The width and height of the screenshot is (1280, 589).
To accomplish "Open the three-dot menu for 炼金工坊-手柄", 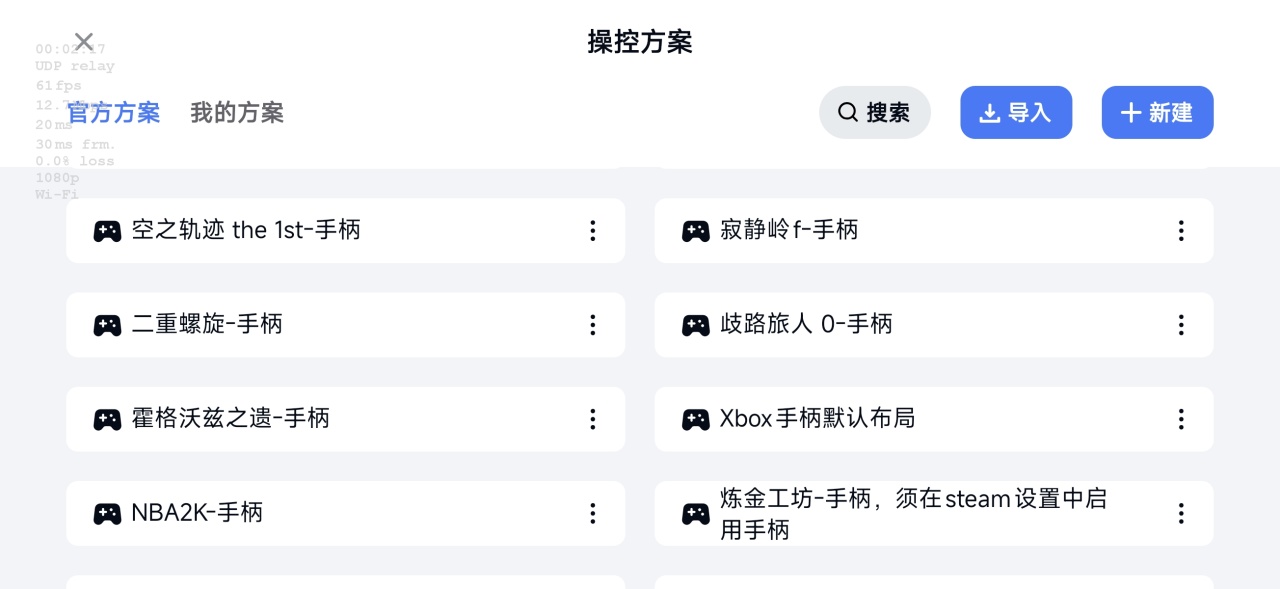I will pos(1181,513).
